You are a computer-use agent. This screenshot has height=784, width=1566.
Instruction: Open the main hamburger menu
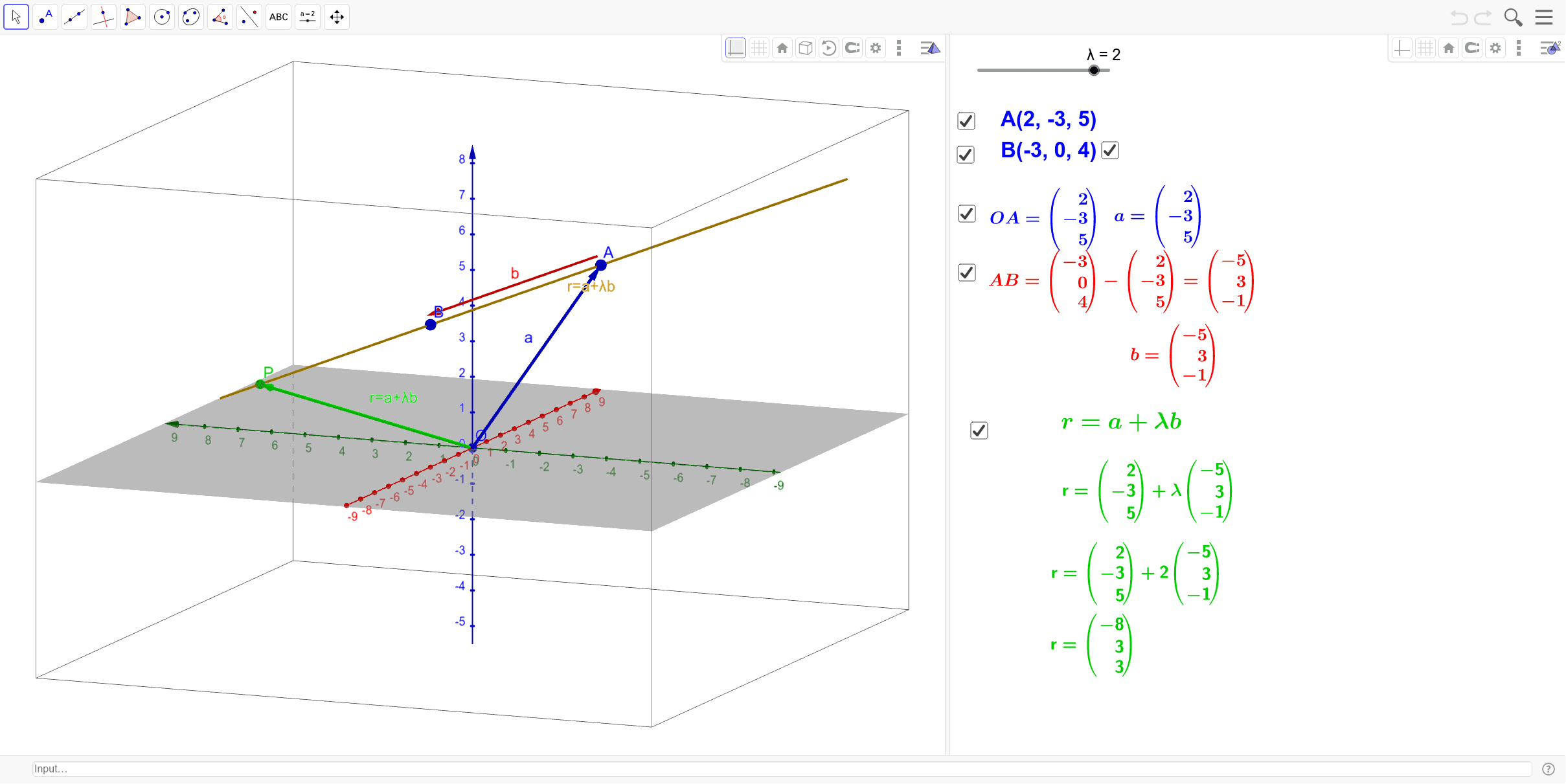click(1544, 17)
